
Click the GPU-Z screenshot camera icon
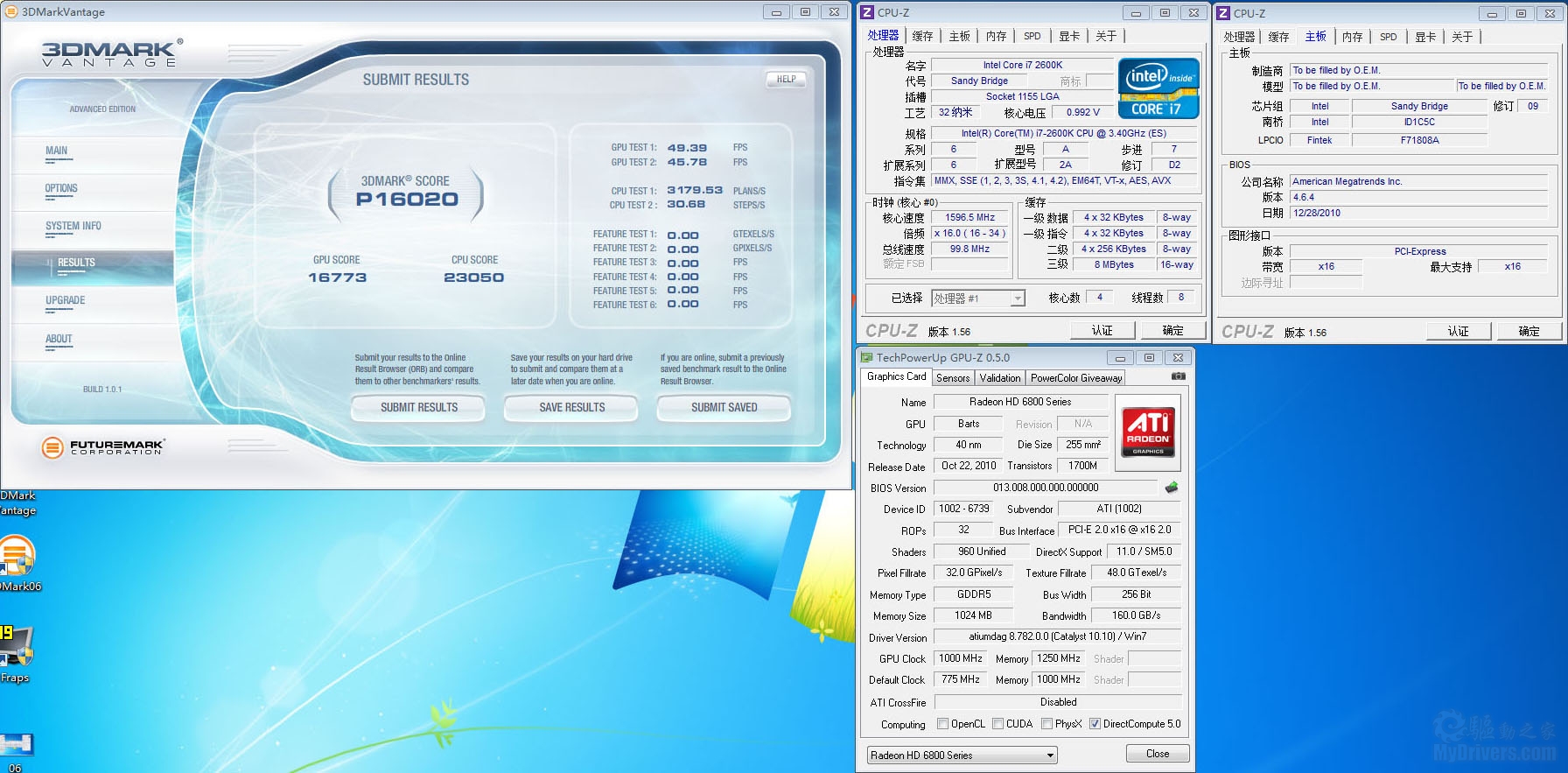1179,376
